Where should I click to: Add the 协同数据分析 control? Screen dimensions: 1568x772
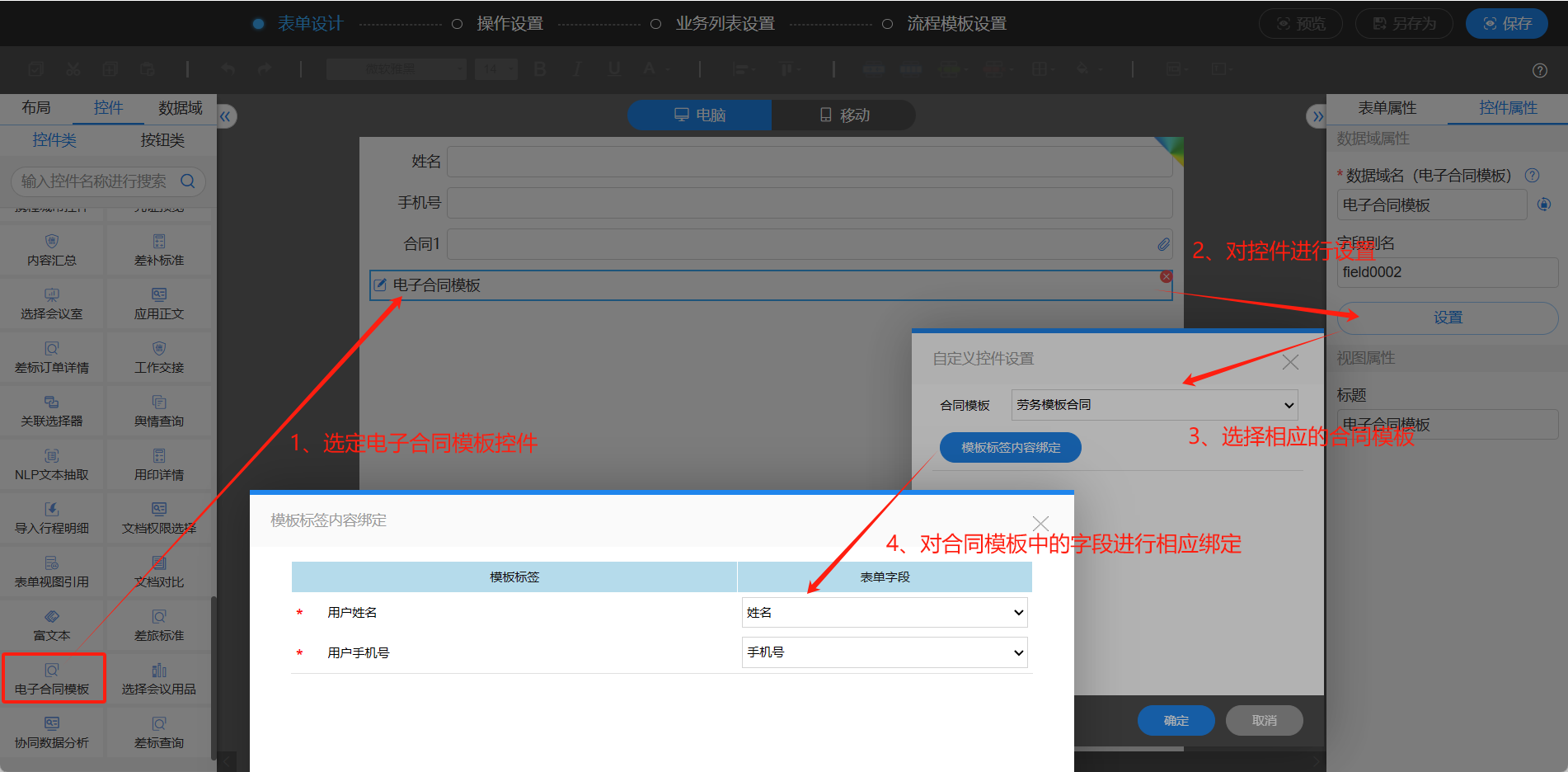pos(52,733)
